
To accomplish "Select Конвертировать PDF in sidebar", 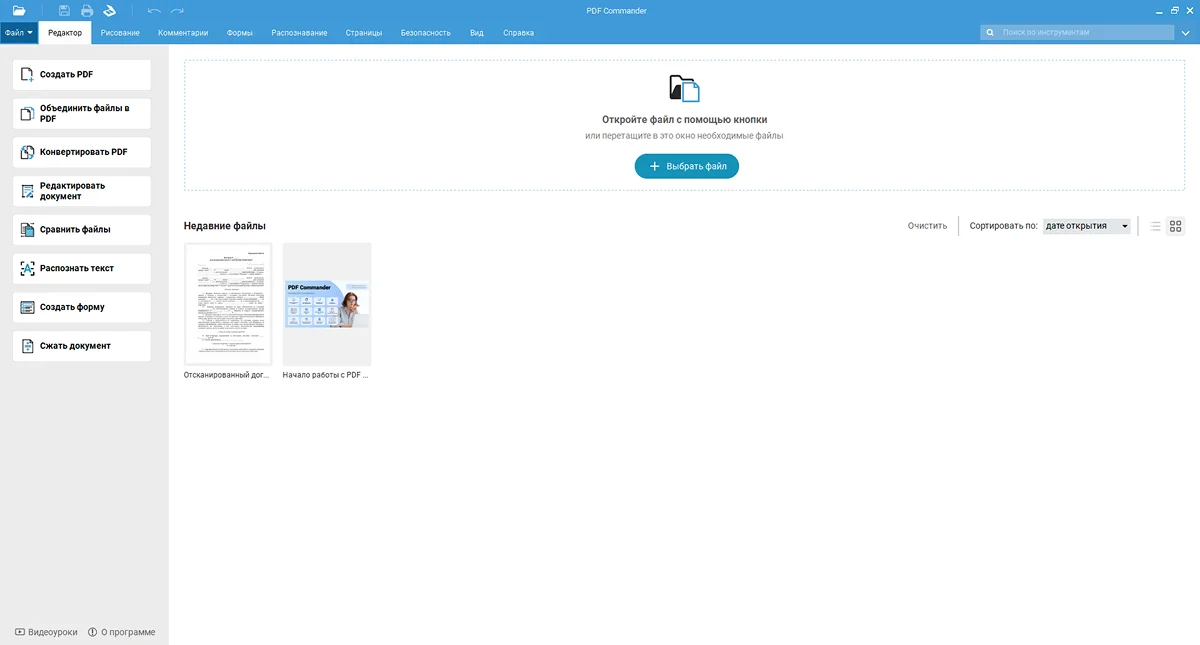I will pyautogui.click(x=82, y=152).
